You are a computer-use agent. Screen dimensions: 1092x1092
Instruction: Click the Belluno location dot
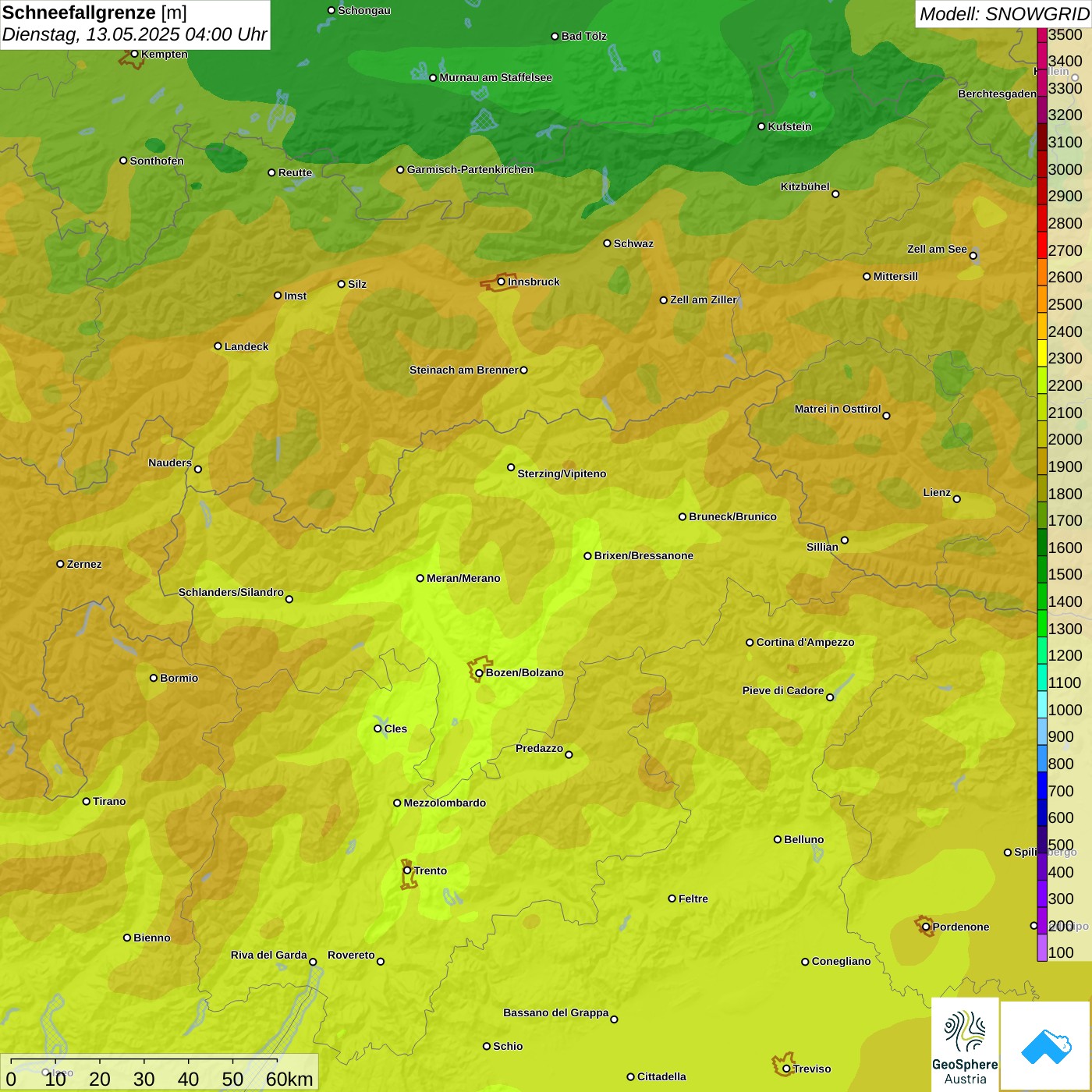778,839
